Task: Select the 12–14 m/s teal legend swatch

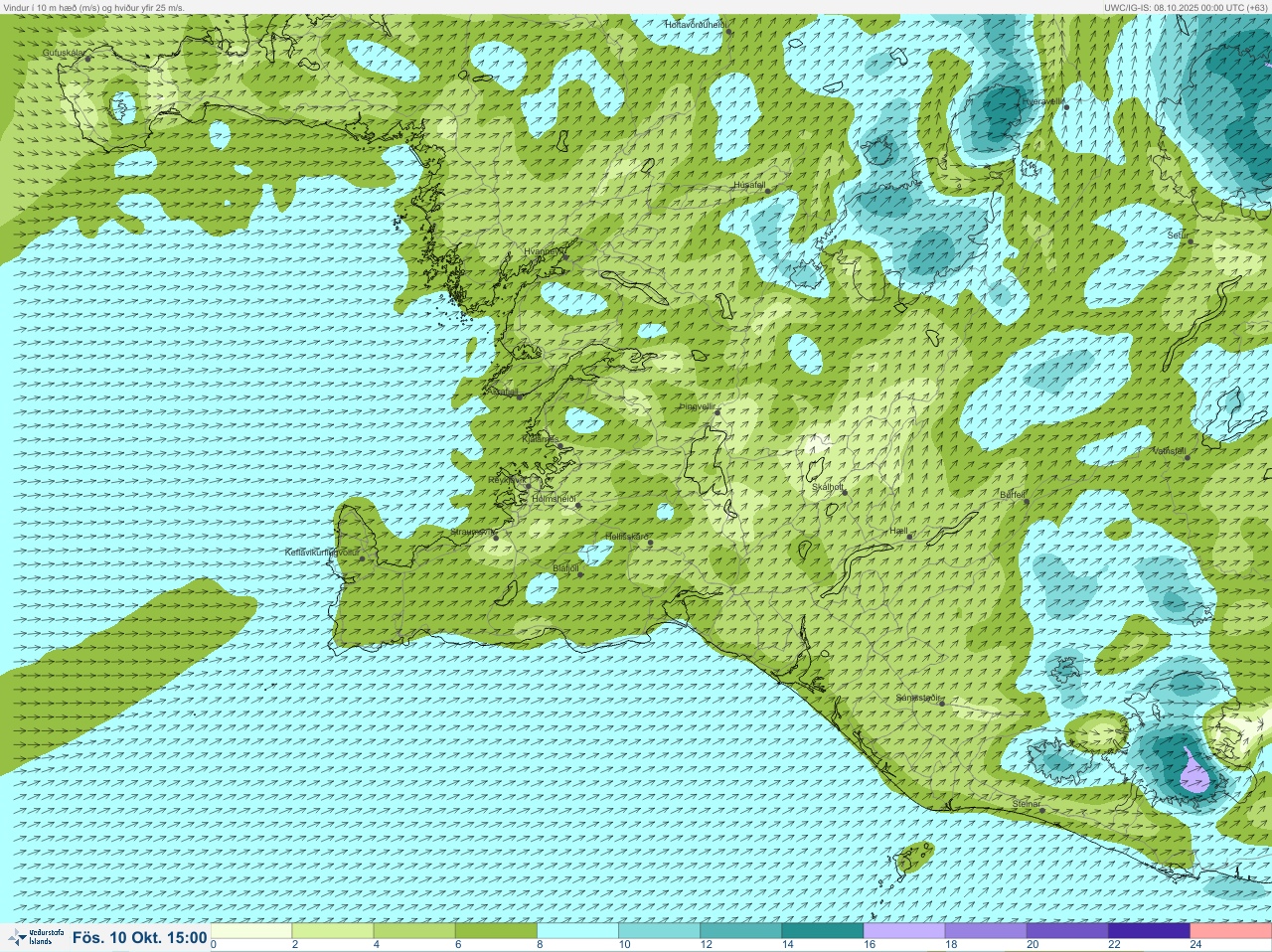Action: (x=740, y=931)
